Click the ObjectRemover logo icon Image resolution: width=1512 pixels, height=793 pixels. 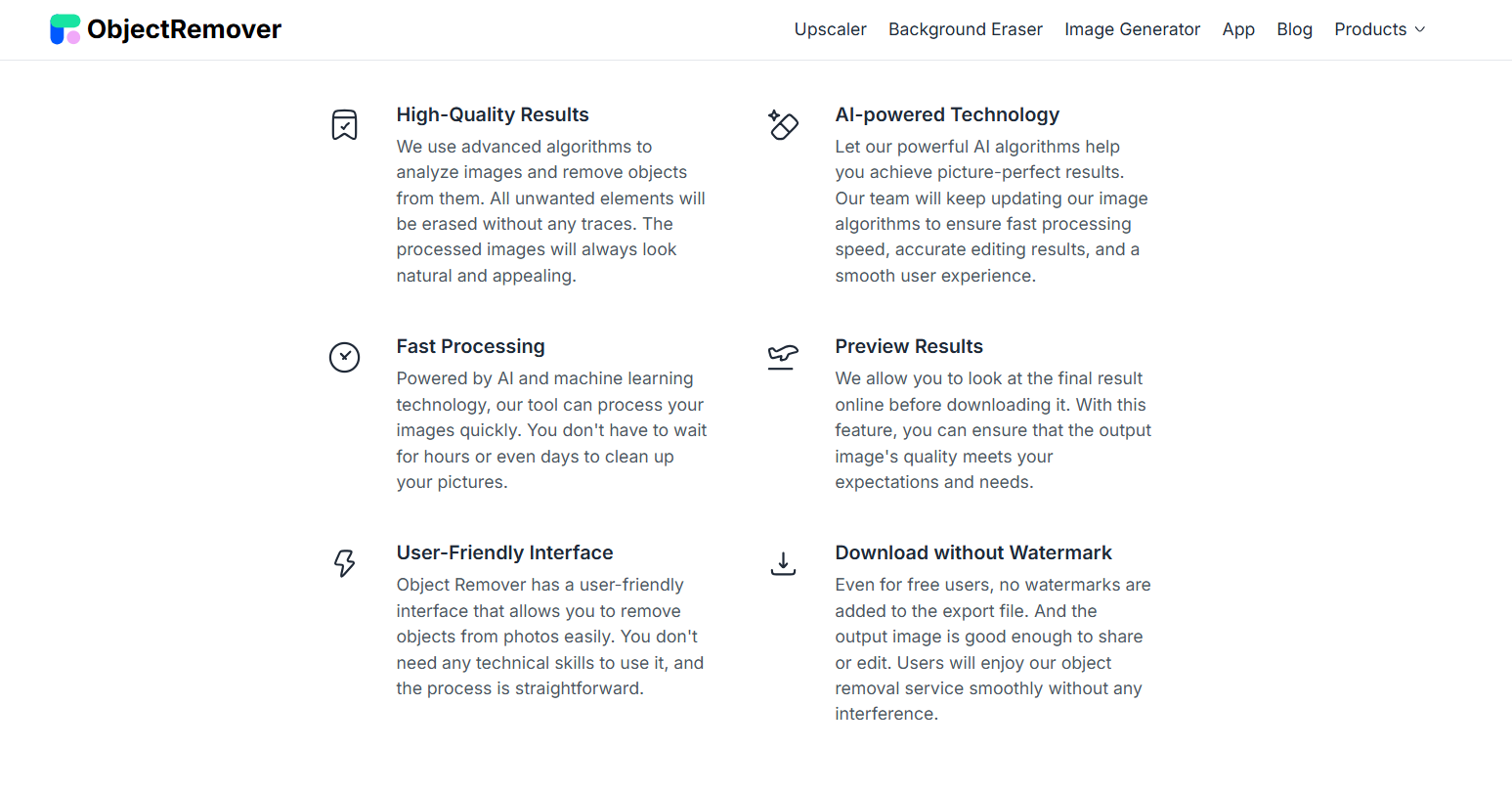coord(65,29)
